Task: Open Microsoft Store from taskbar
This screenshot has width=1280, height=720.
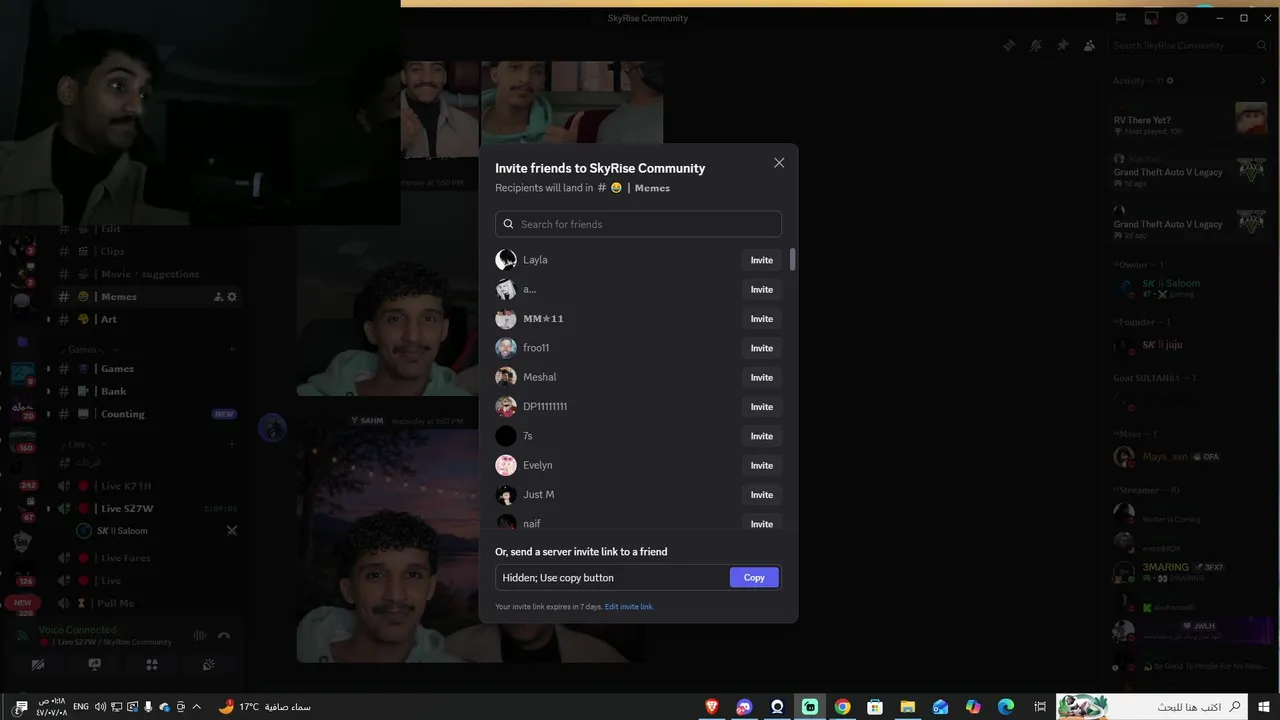Action: pos(875,707)
